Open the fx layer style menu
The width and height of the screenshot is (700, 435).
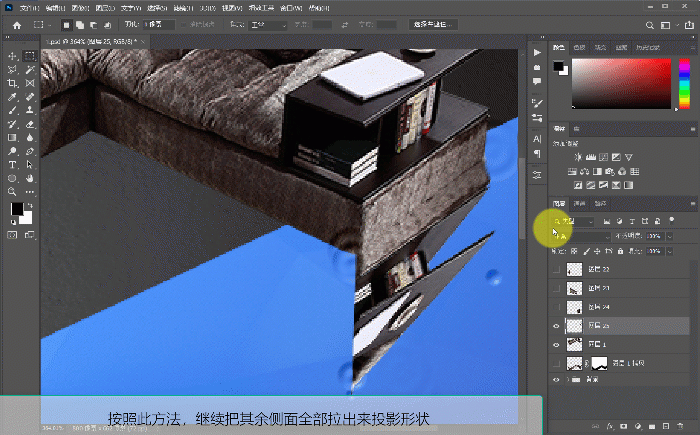[x=609, y=427]
